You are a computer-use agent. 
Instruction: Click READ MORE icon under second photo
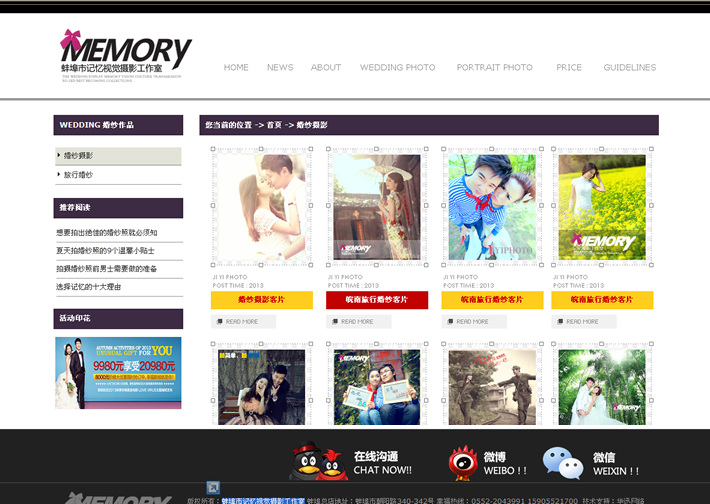(334, 322)
